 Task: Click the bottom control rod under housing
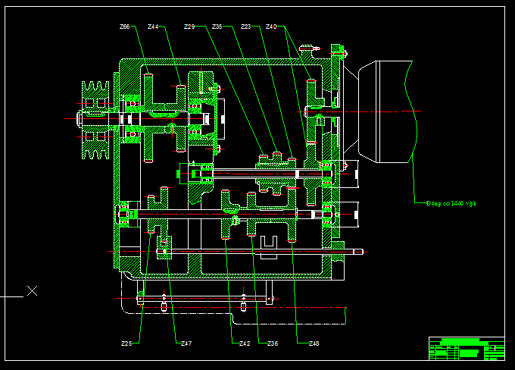click(x=205, y=299)
